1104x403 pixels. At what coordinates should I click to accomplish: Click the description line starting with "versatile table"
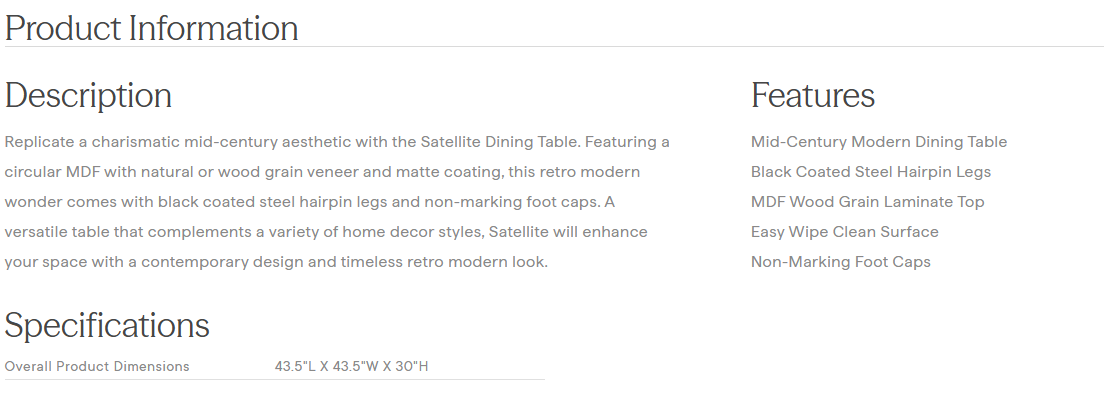click(x=326, y=232)
